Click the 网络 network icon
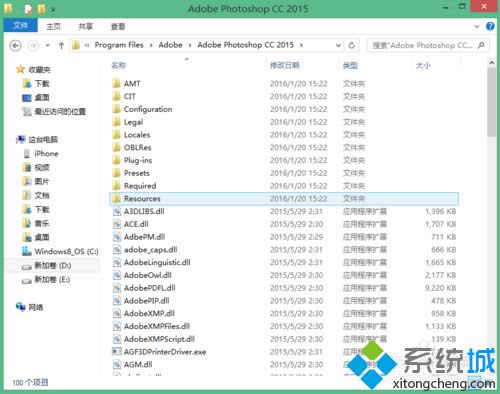 tap(21, 307)
